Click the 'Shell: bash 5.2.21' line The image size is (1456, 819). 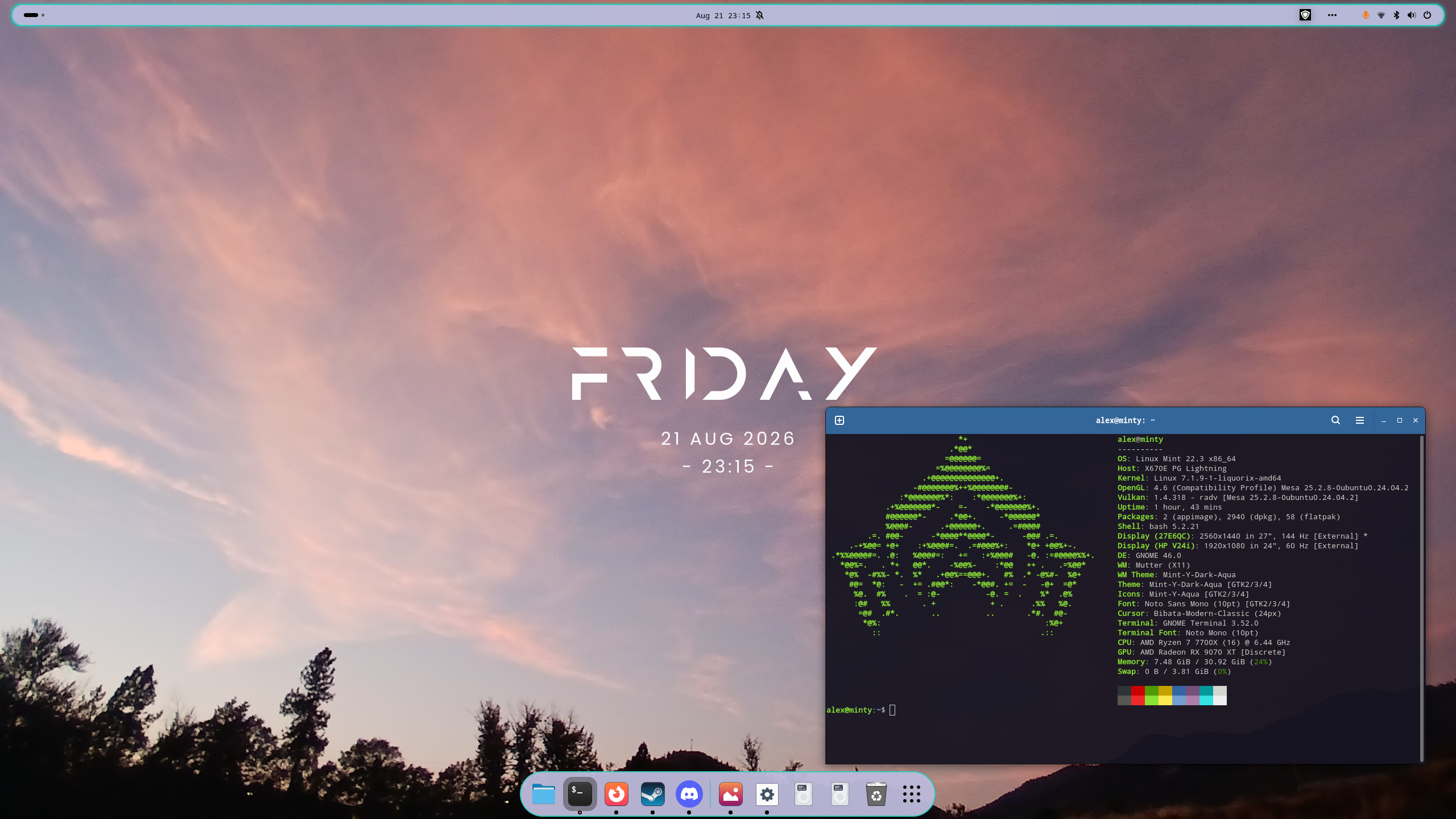pos(1158,526)
